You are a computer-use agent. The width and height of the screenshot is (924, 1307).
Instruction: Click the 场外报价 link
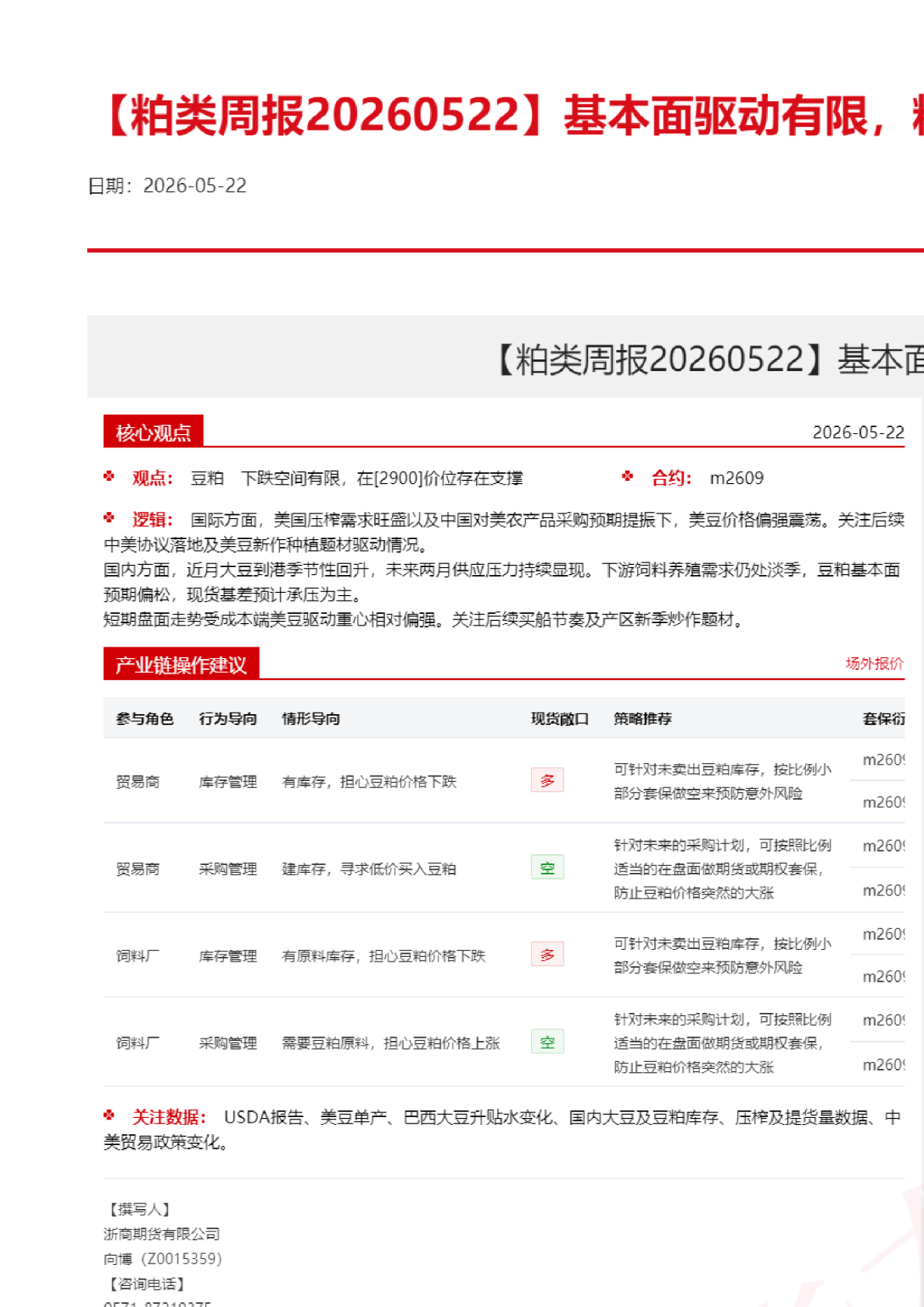(x=874, y=664)
